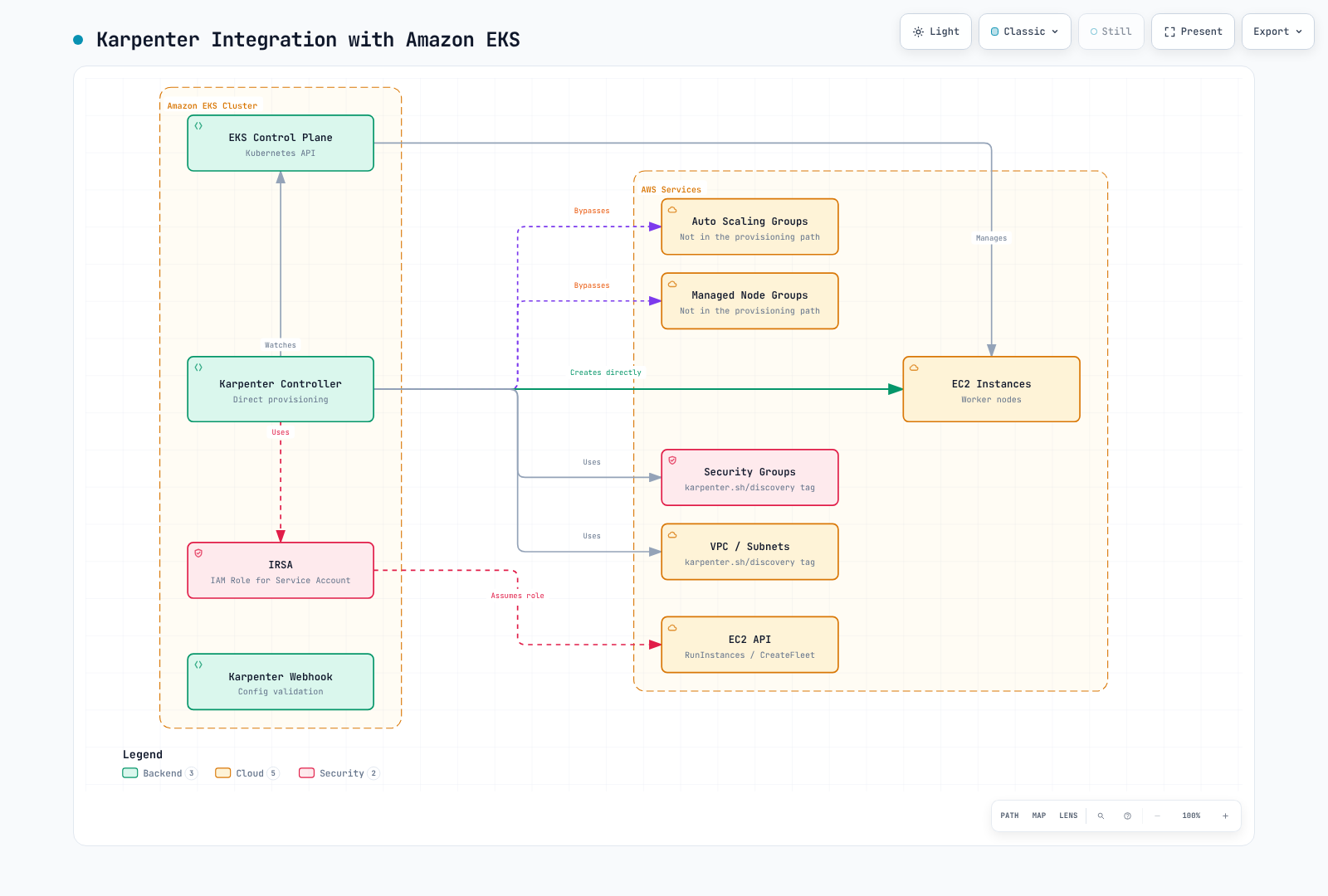Click the code icon on EKS Control Plane node
This screenshot has width=1328, height=896.
coord(198,126)
